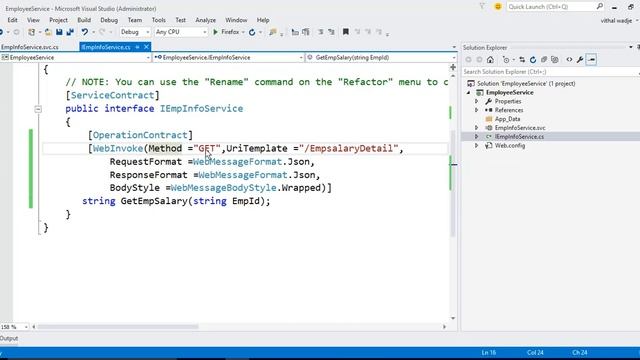Expand the EmpInfoService.svc node
Viewport: 640px width, 360px height.
[476, 128]
